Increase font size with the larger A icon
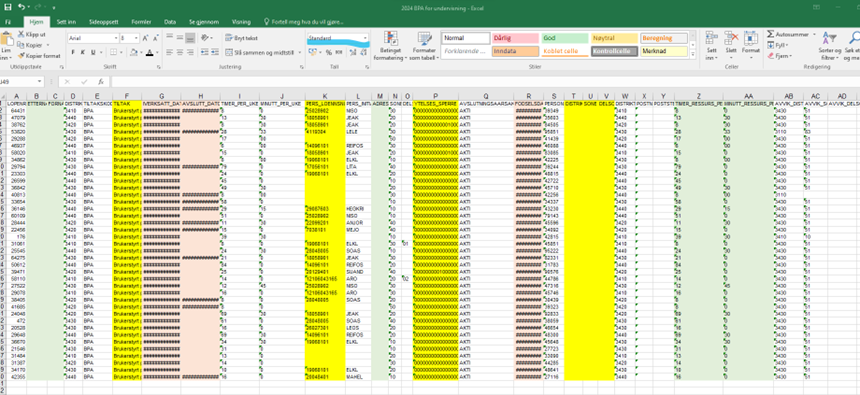Viewport: 860px width, 395px height. pos(145,38)
